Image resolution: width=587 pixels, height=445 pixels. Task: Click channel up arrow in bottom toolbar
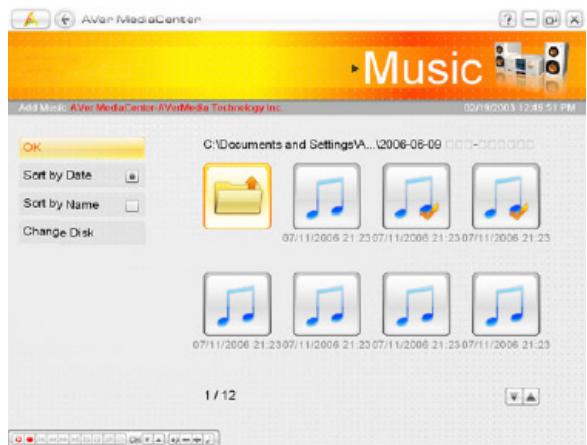pos(158,439)
